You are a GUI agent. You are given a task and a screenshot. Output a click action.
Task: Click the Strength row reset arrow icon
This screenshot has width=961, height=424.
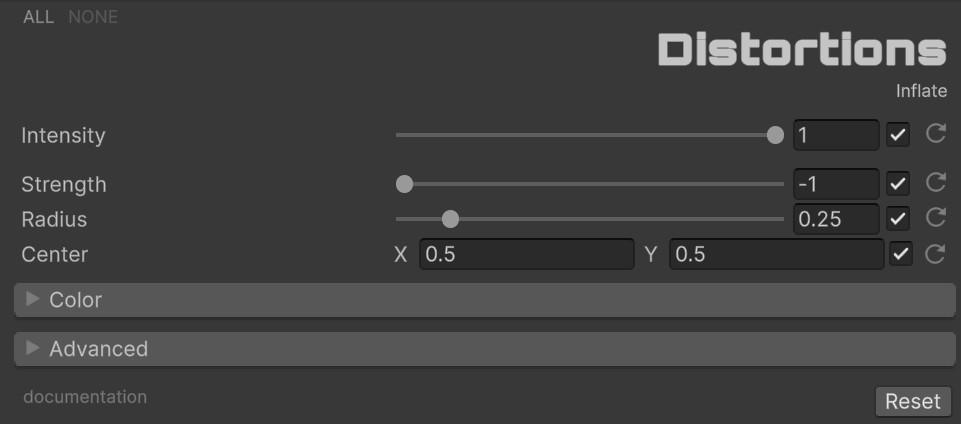[x=935, y=183]
